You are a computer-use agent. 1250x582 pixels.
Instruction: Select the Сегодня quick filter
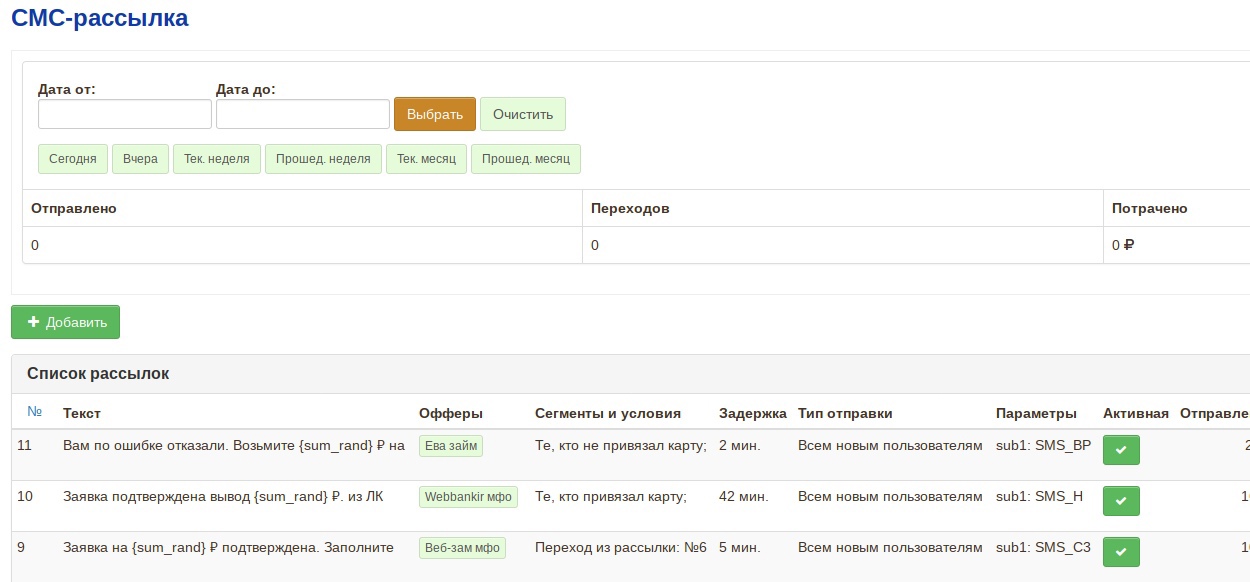[73, 159]
